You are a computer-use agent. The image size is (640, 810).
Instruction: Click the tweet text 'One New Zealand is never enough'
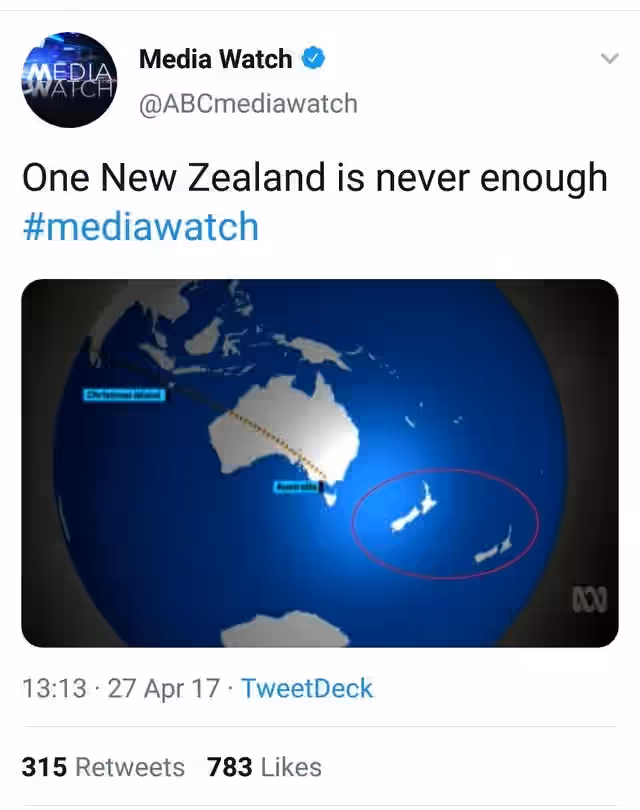coord(315,178)
